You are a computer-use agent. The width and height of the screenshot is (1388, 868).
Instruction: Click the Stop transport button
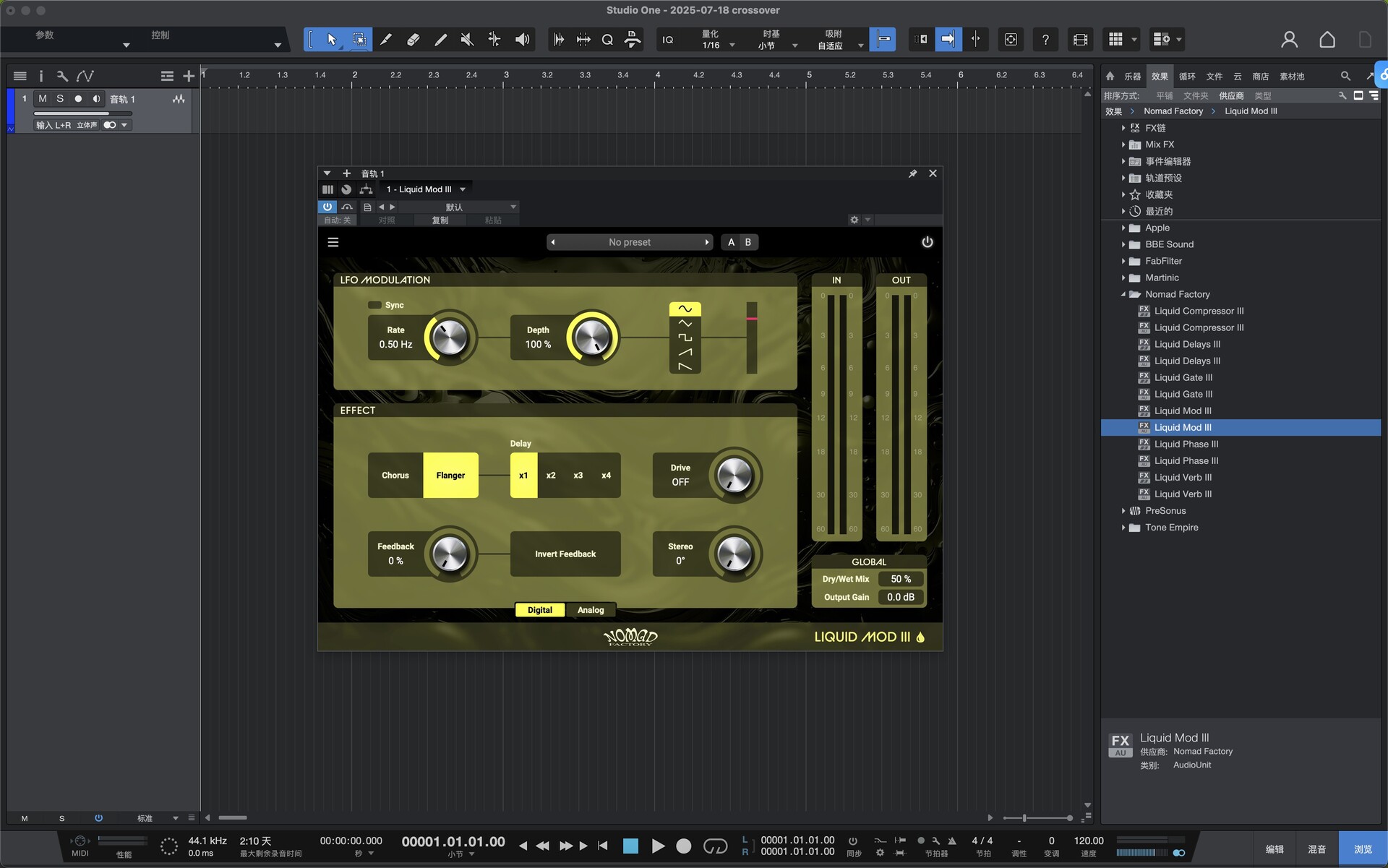(630, 846)
